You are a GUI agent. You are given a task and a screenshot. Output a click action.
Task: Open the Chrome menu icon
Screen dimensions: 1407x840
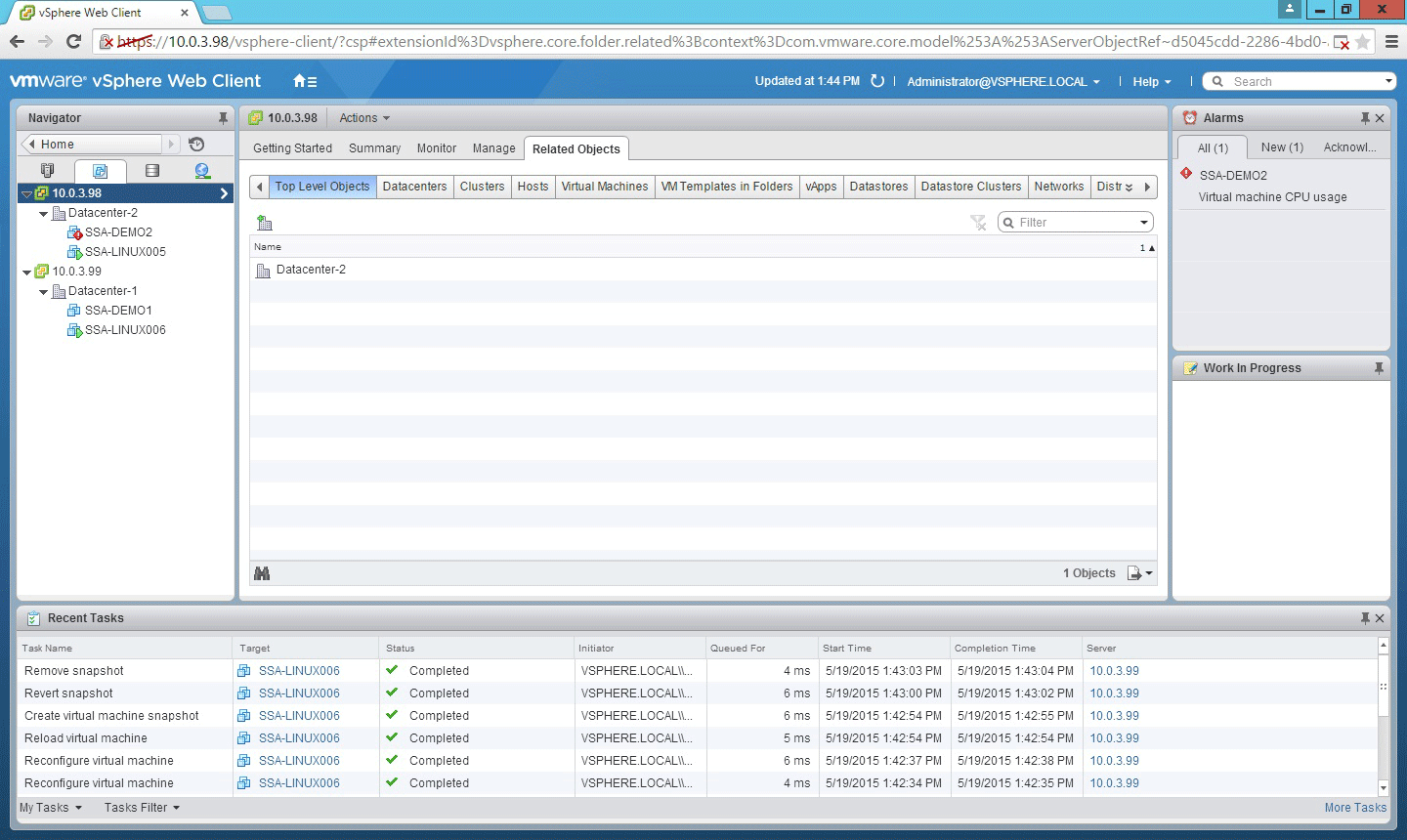pos(1391,42)
